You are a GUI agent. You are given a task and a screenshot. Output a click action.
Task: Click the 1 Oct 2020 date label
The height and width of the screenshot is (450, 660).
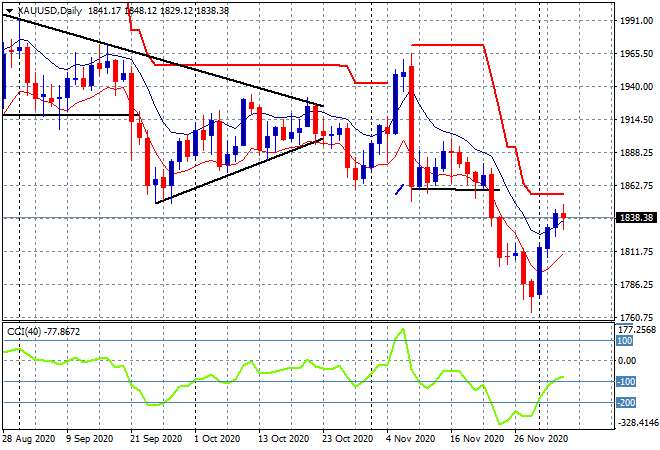pos(217,439)
